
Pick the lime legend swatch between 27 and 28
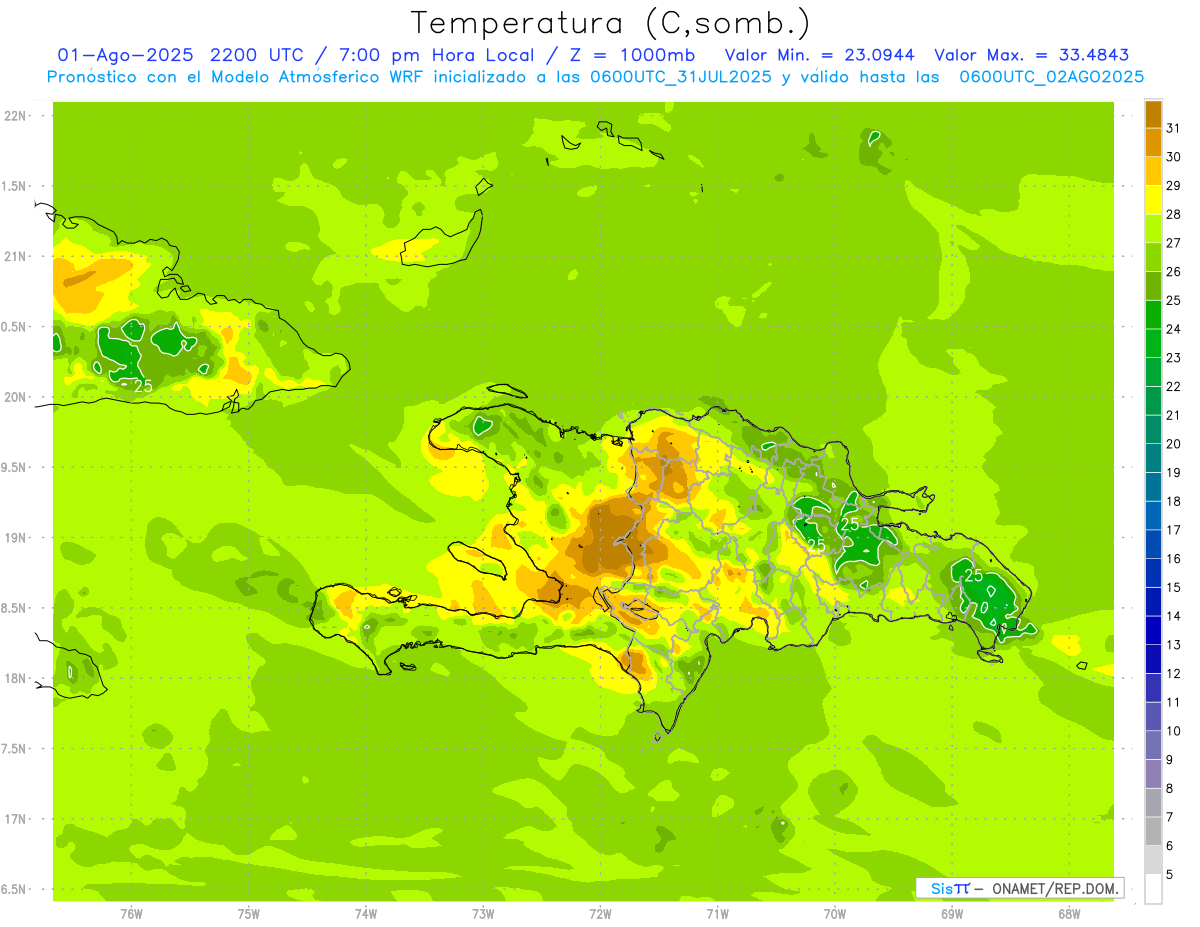[1153, 228]
